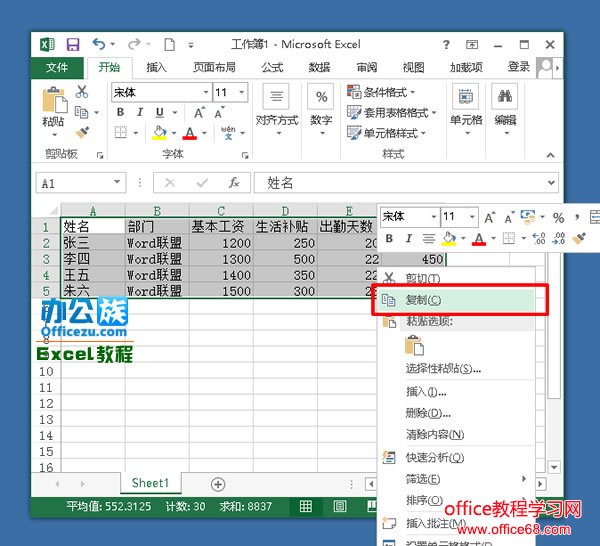
Task: Click the Format Painter brush in ribbon
Action: coord(82,132)
